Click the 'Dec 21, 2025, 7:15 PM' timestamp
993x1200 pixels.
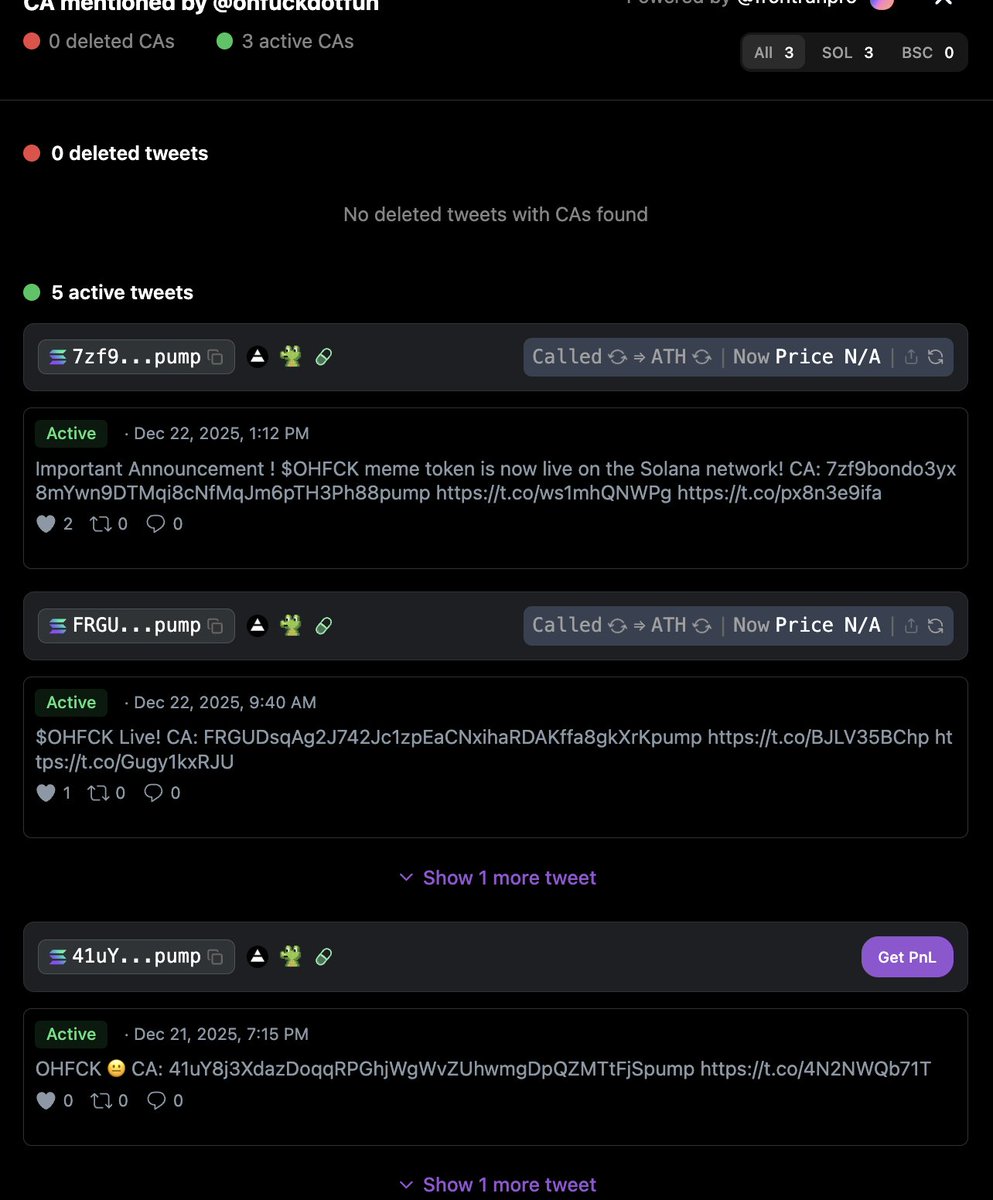[221, 1035]
